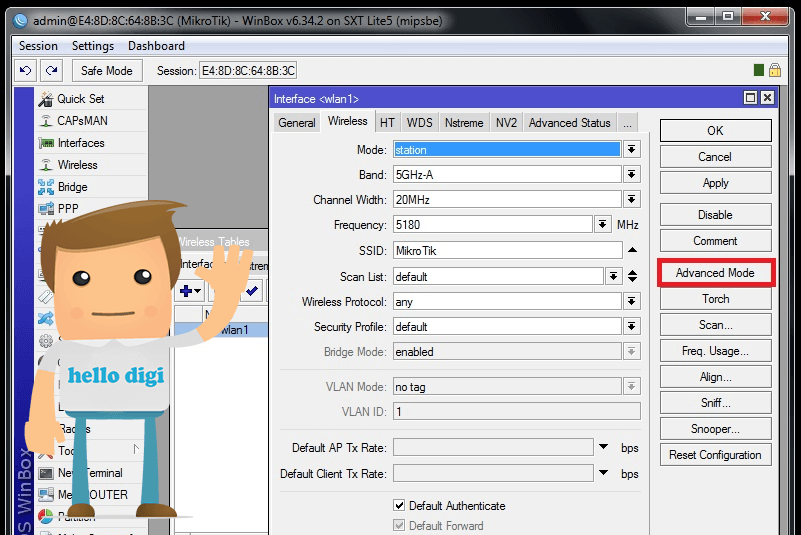801x535 pixels.
Task: Open the Scan List dropdown
Action: click(x=614, y=276)
